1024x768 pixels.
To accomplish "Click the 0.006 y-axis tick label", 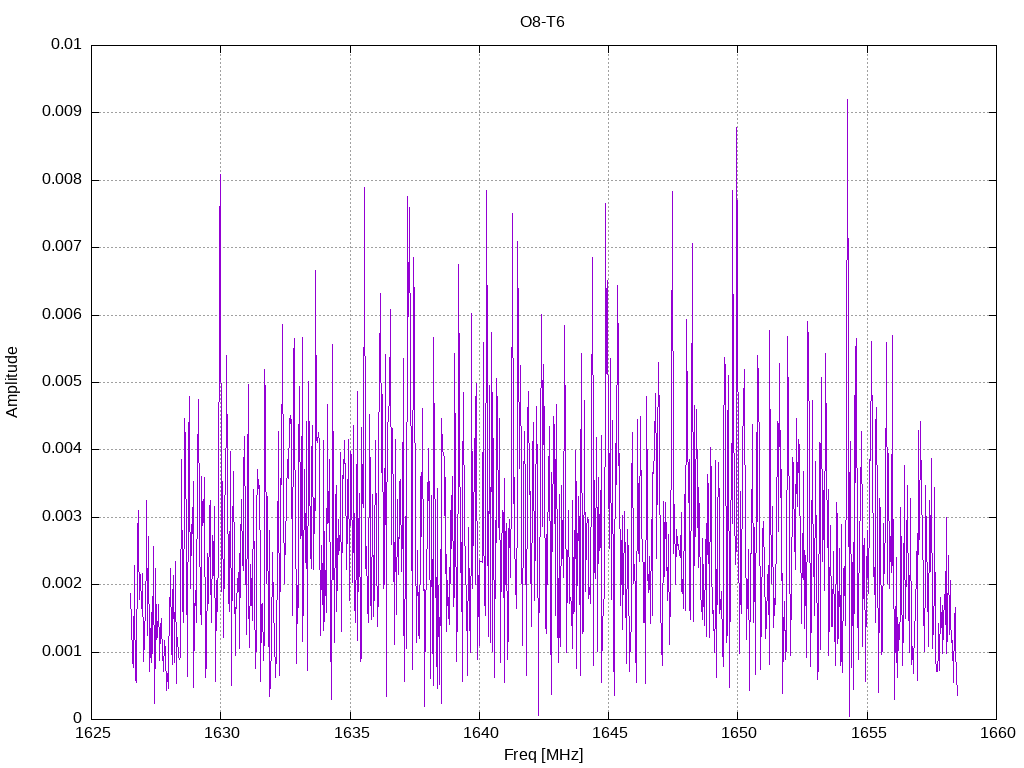I will [62, 315].
